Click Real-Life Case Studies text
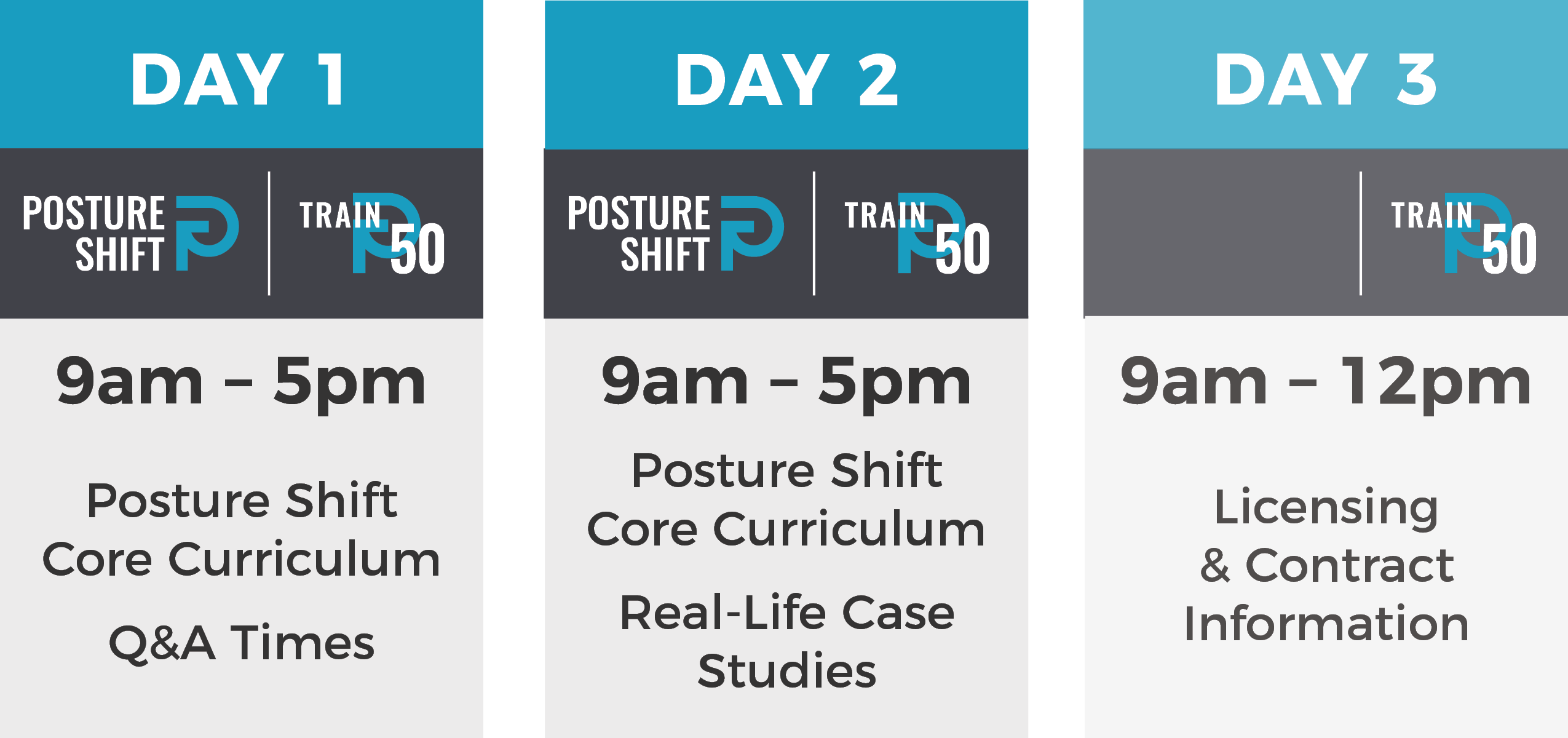This screenshot has width=1568, height=738. pyautogui.click(x=787, y=641)
